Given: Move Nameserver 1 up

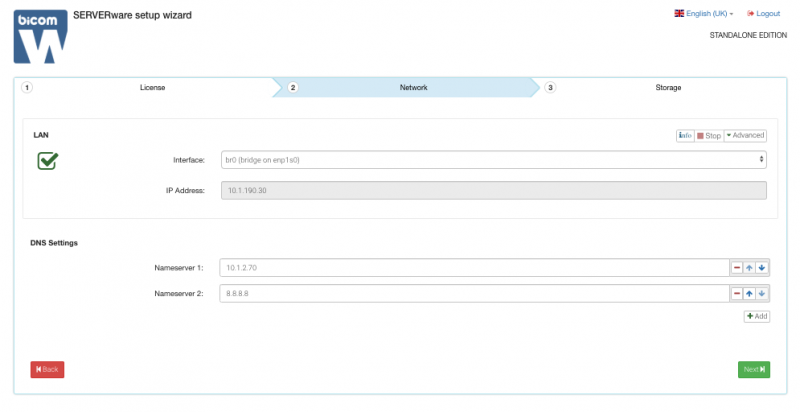Looking at the screenshot, I should 749,268.
